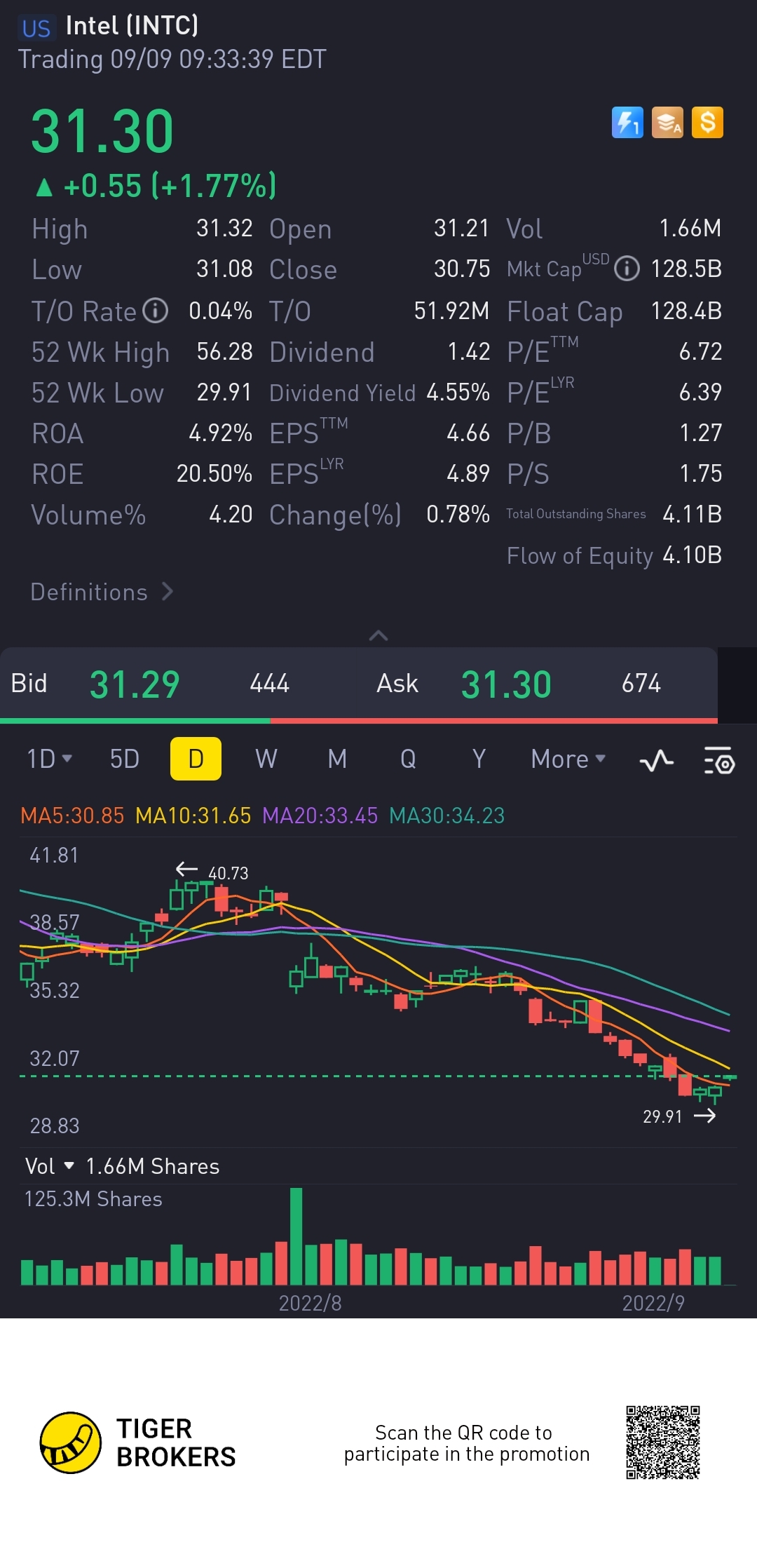
Task: Expand the More timeframes dropdown
Action: point(568,759)
